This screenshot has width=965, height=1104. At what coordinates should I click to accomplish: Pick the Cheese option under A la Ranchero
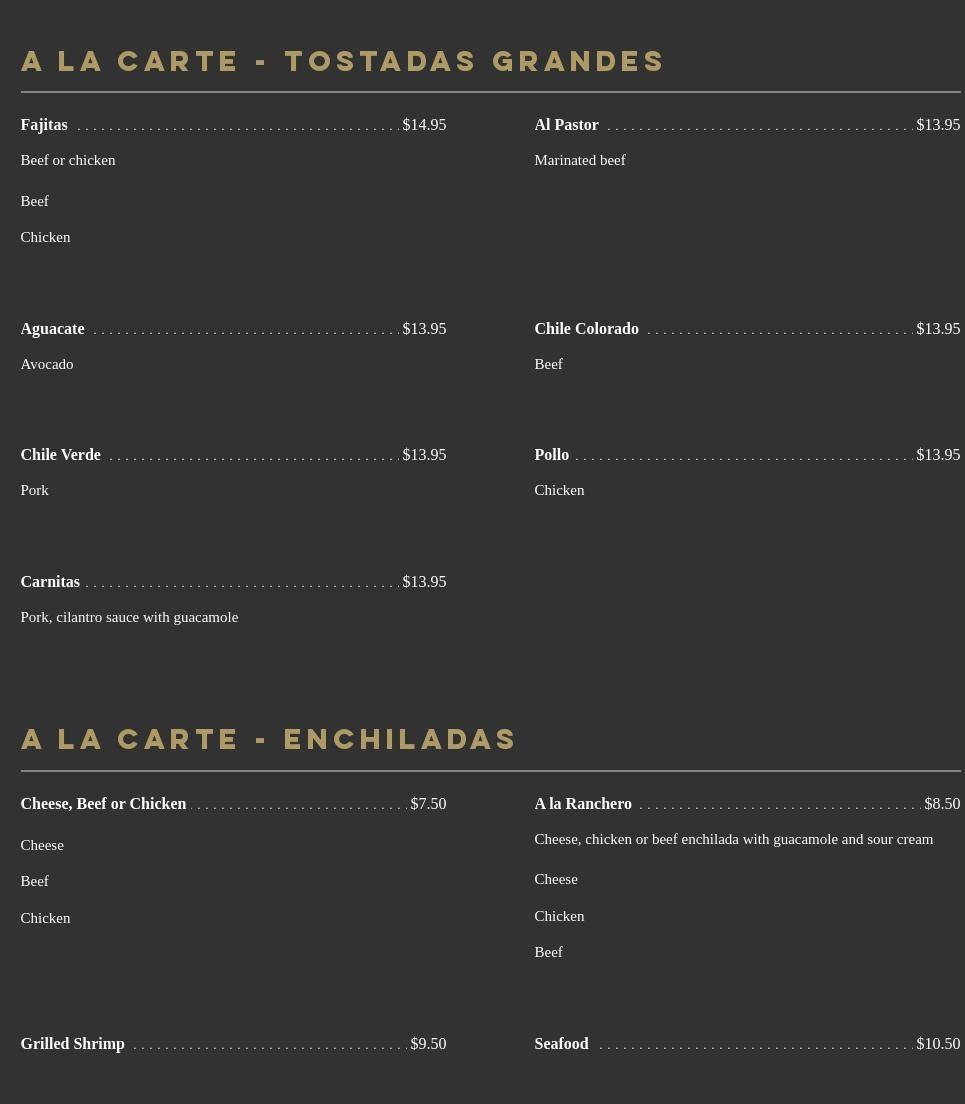pyautogui.click(x=556, y=879)
